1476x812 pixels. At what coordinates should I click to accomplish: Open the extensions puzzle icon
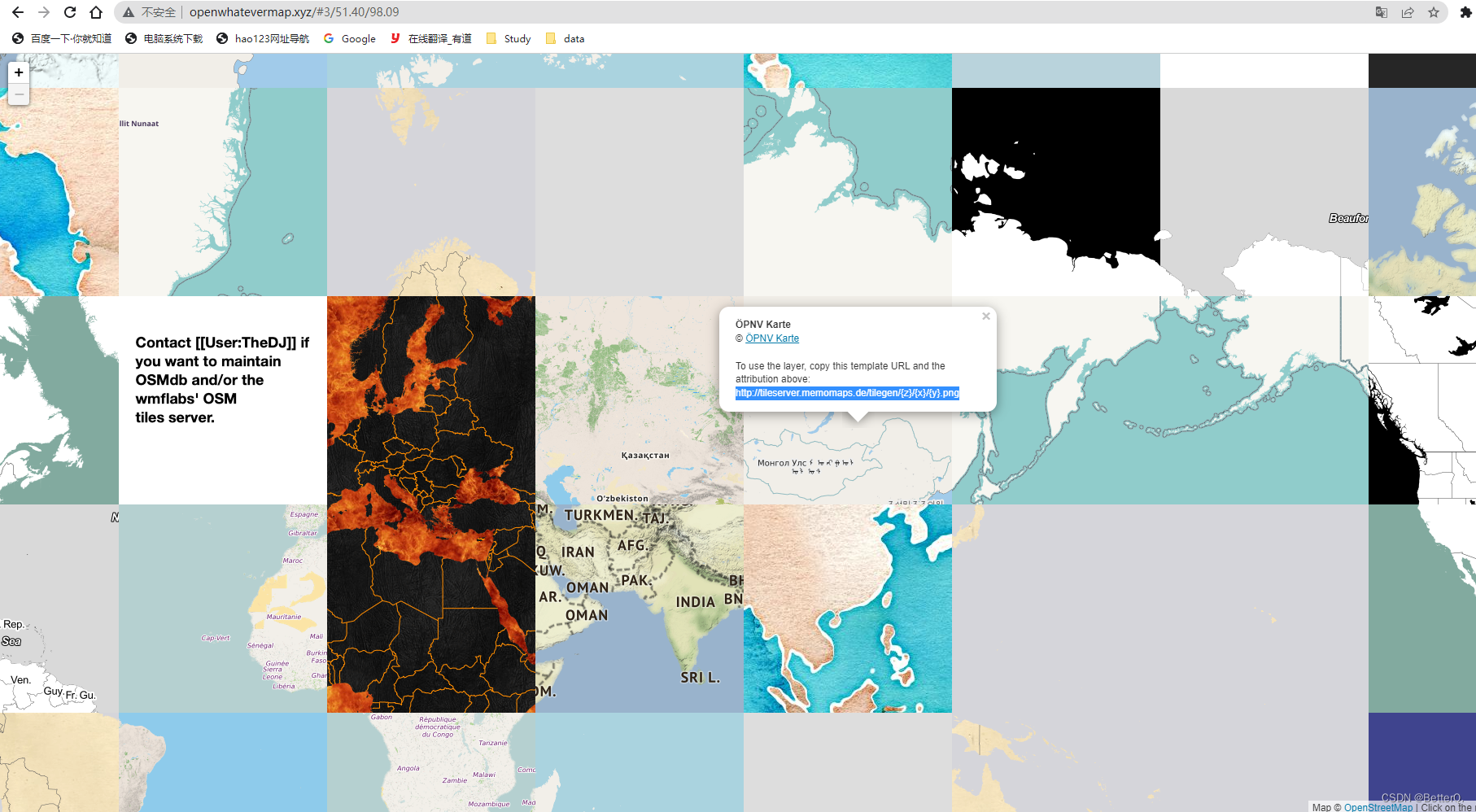[1466, 12]
